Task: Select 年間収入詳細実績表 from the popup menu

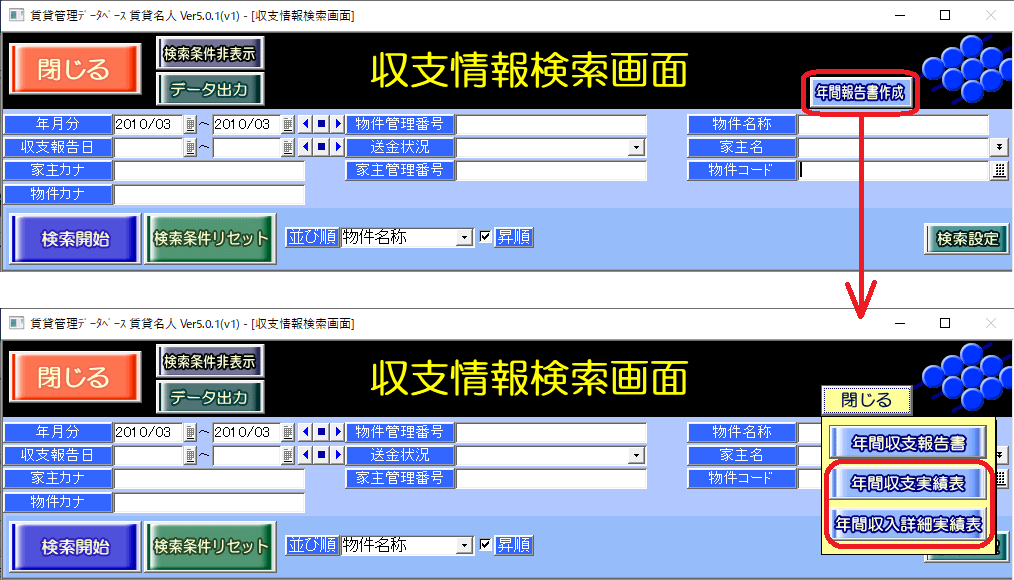Action: pos(907,523)
